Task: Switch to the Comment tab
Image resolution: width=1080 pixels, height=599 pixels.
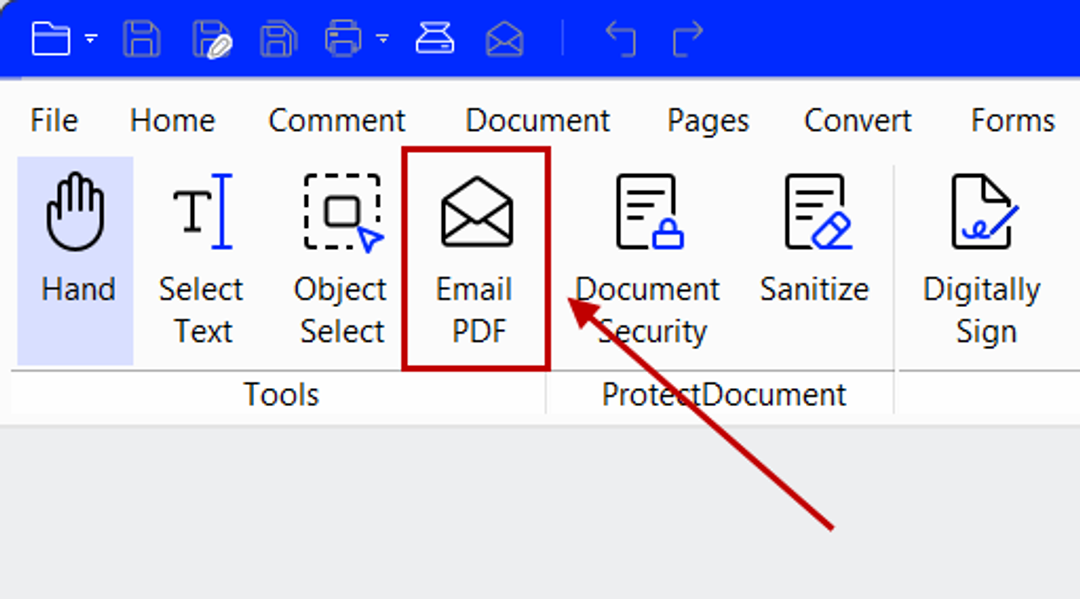Action: pyautogui.click(x=337, y=121)
